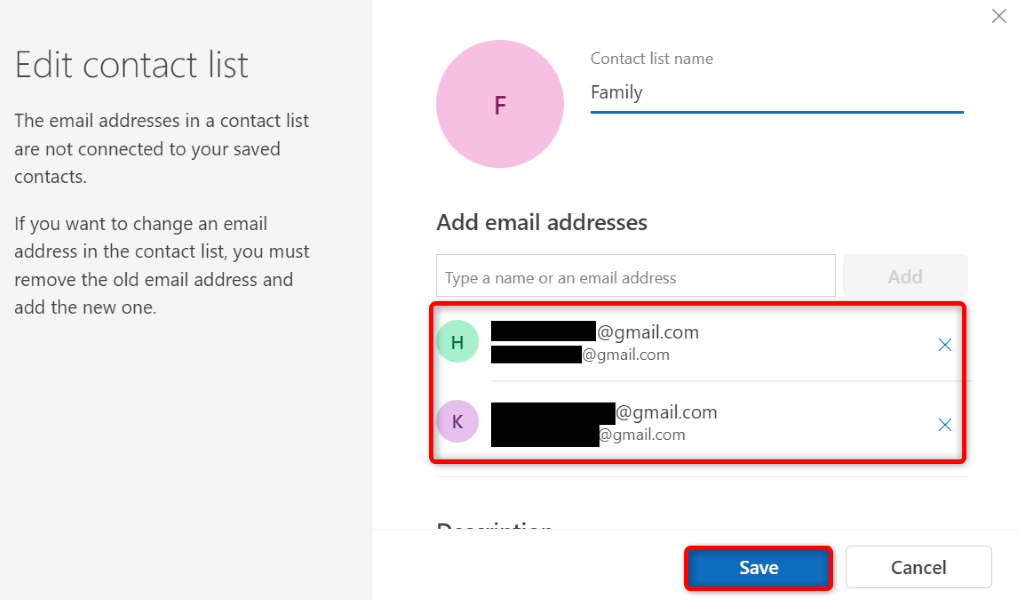
Task: Remove the K contact from the list
Action: (x=944, y=425)
